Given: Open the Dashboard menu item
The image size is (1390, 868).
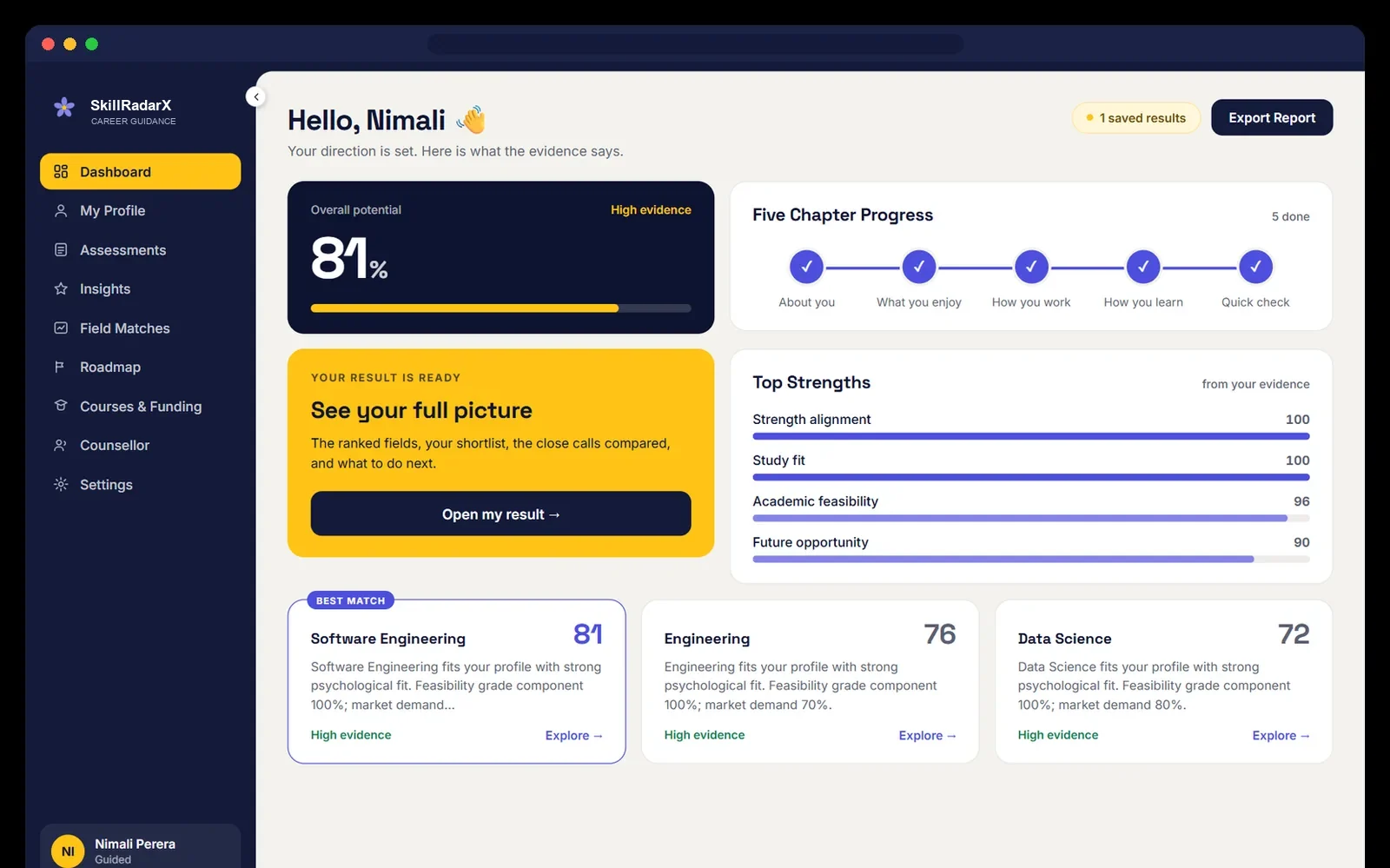Looking at the screenshot, I should (x=141, y=171).
